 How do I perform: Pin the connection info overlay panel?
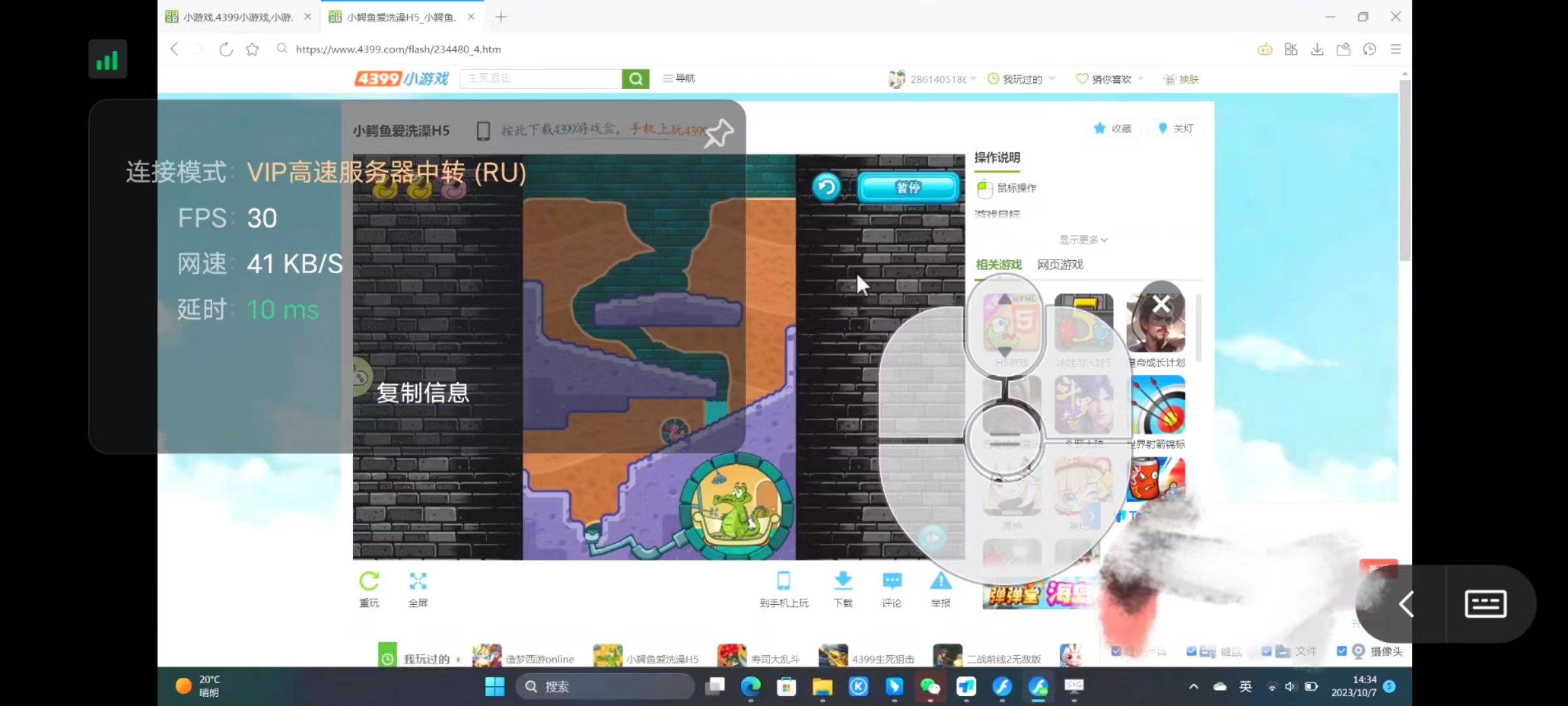coord(719,133)
